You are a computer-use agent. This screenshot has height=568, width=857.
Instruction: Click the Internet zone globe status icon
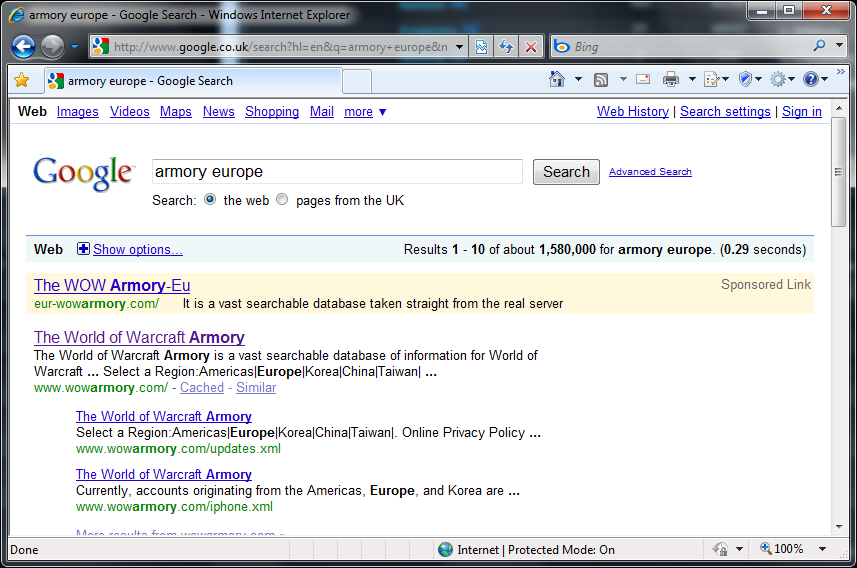(x=445, y=549)
